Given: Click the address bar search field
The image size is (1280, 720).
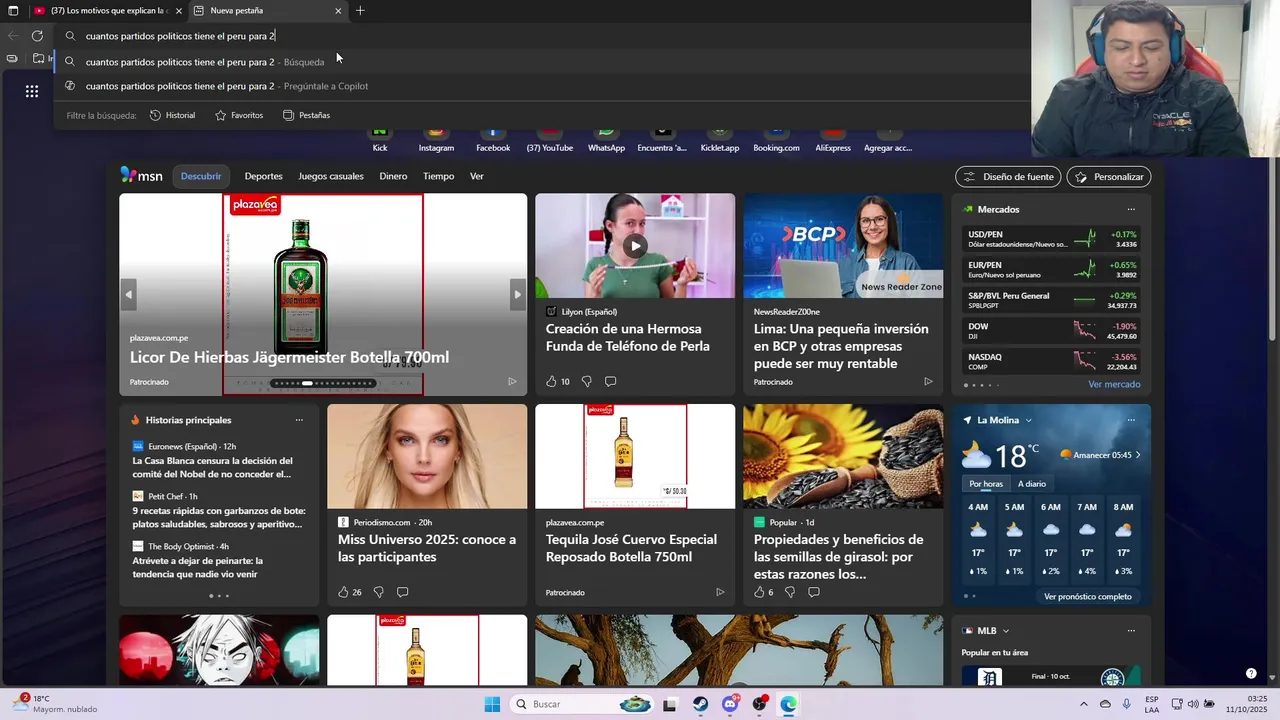Looking at the screenshot, I should point(540,36).
